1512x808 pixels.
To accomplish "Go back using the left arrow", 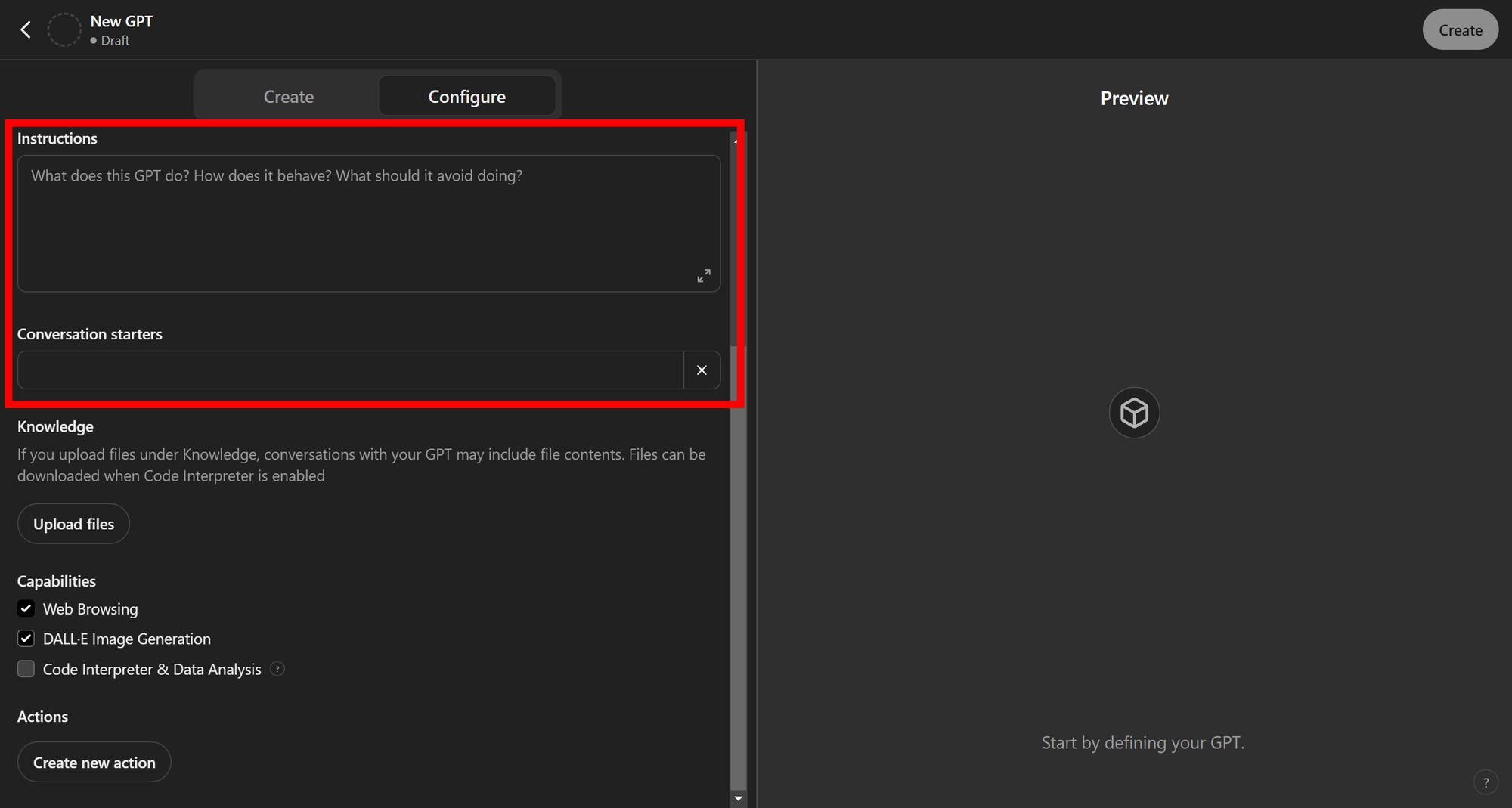I will [x=26, y=30].
